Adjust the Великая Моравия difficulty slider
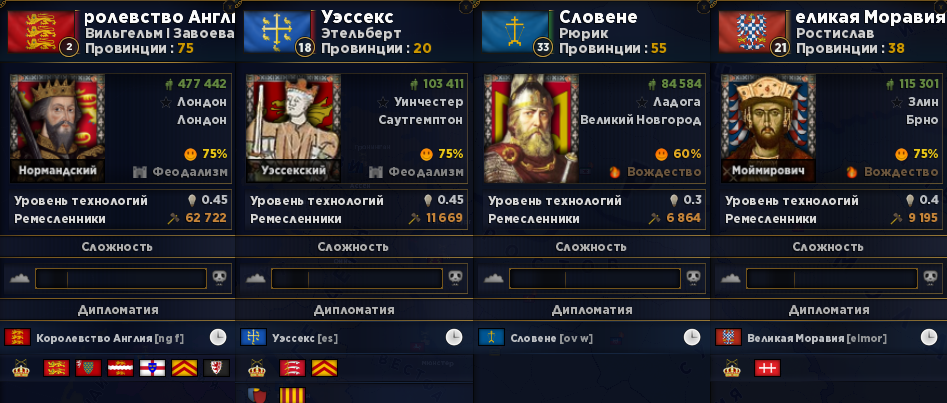Viewport: 947px width, 403px height. coord(832,279)
